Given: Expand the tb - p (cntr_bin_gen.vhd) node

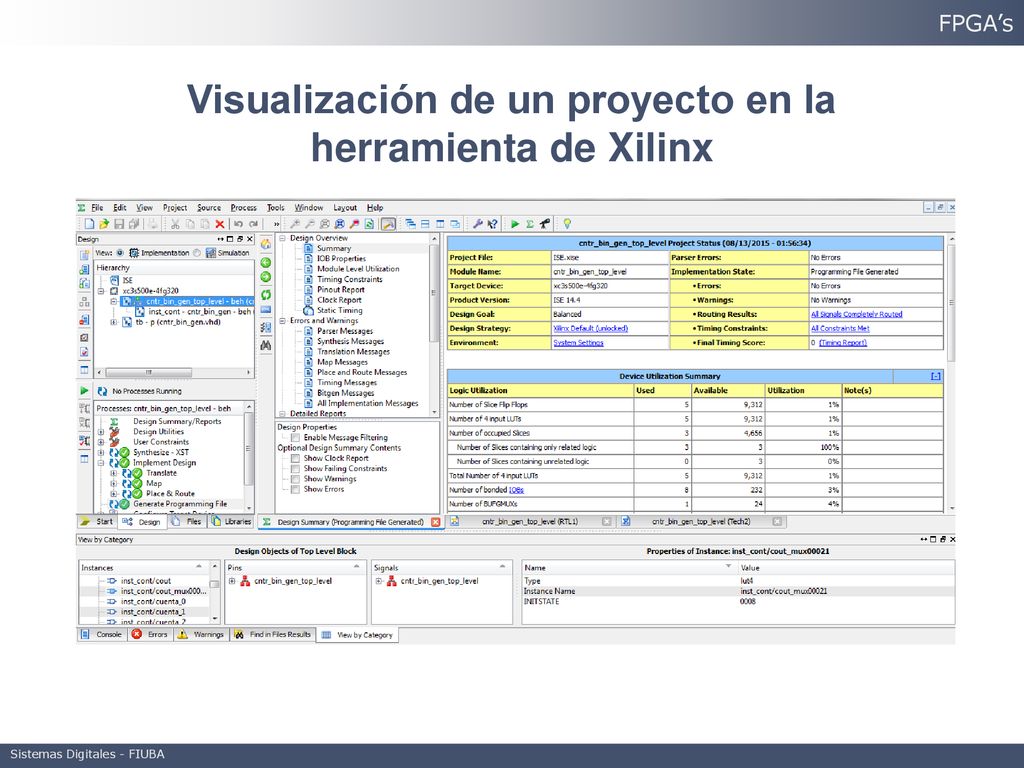Looking at the screenshot, I should coord(114,322).
